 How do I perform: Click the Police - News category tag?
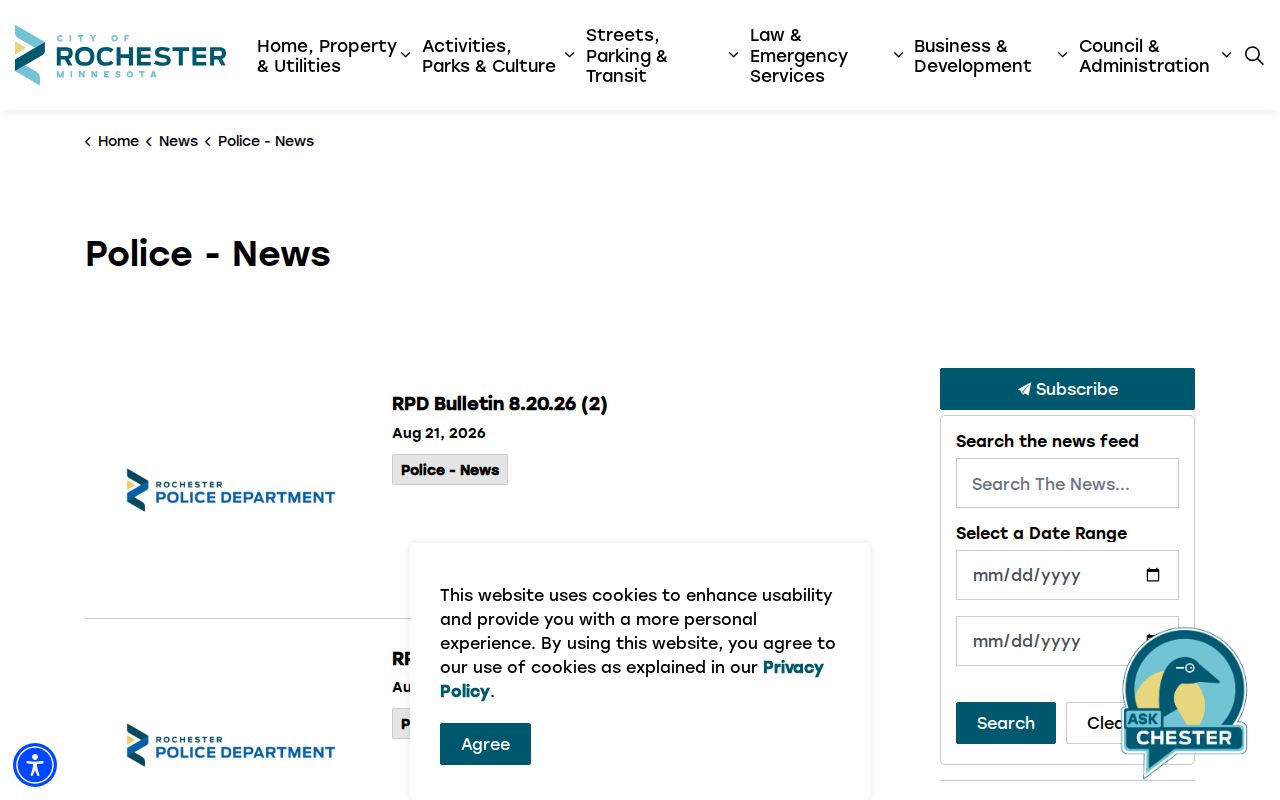450,470
